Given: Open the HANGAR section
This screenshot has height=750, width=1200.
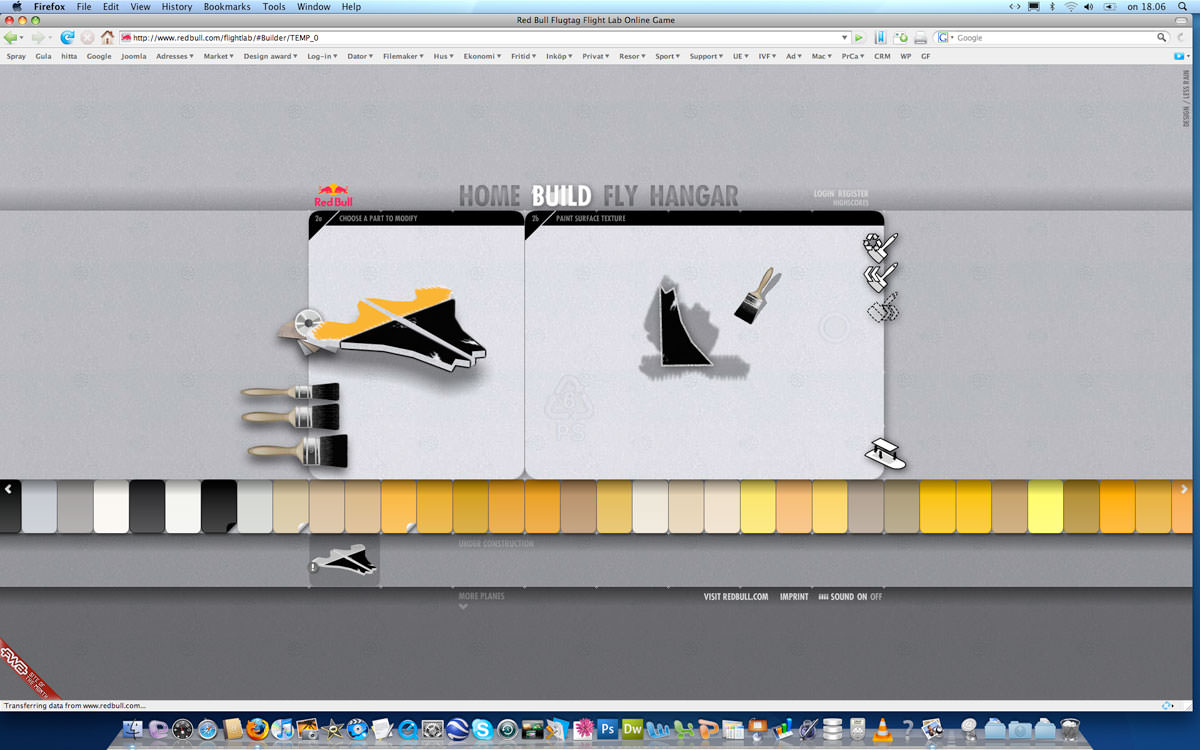Looking at the screenshot, I should coord(694,196).
